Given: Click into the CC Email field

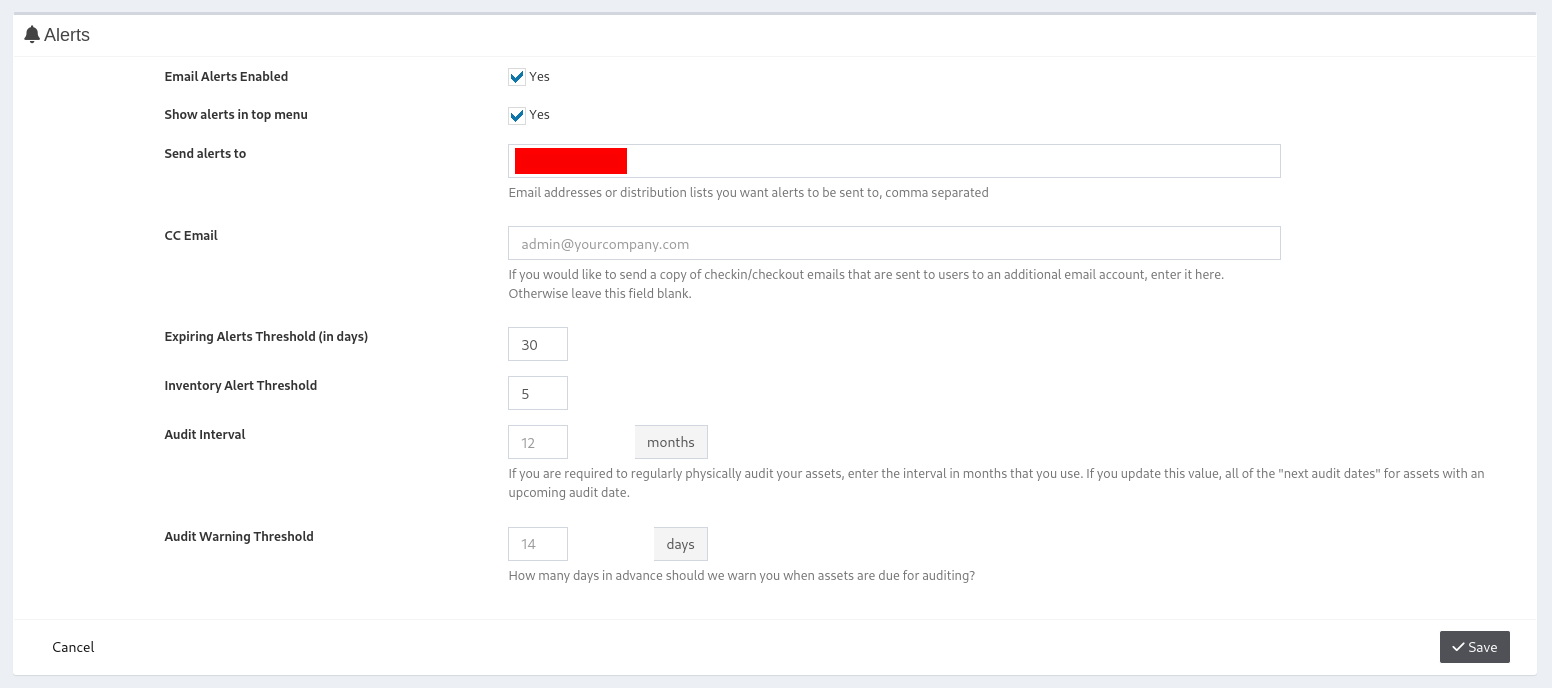Looking at the screenshot, I should 894,243.
